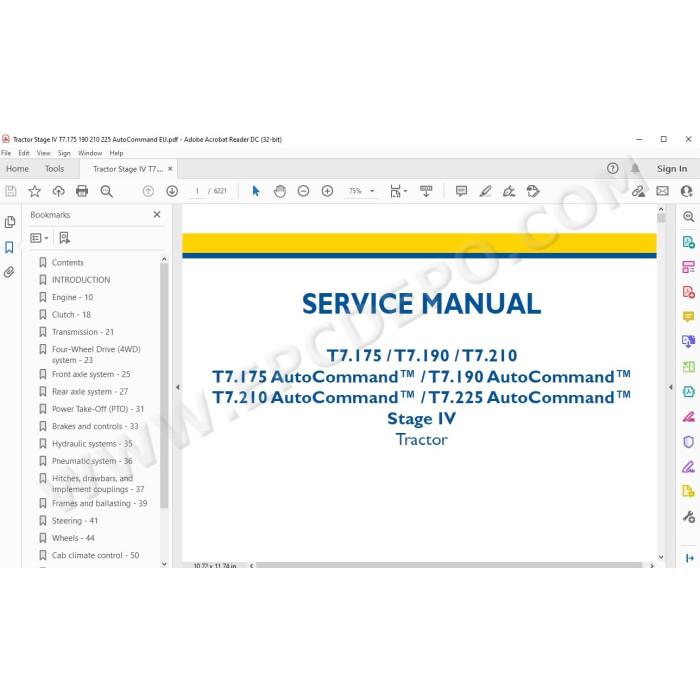
Task: Jump to Hydraulic systems - 35 bookmark
Action: point(92,444)
